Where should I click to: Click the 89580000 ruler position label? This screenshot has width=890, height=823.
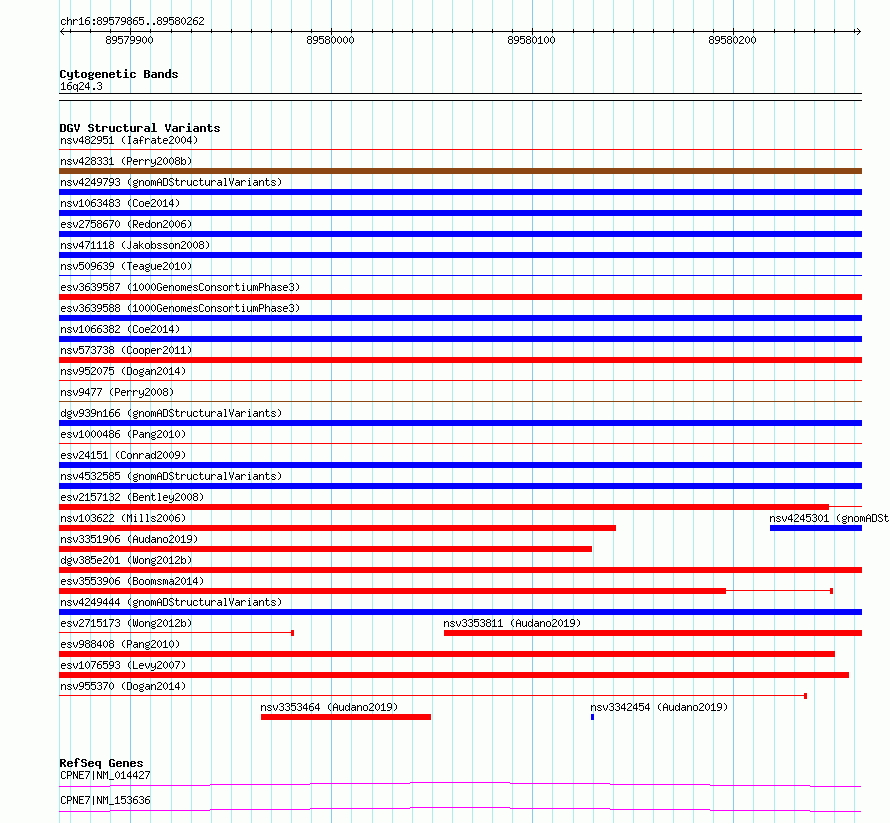(330, 40)
